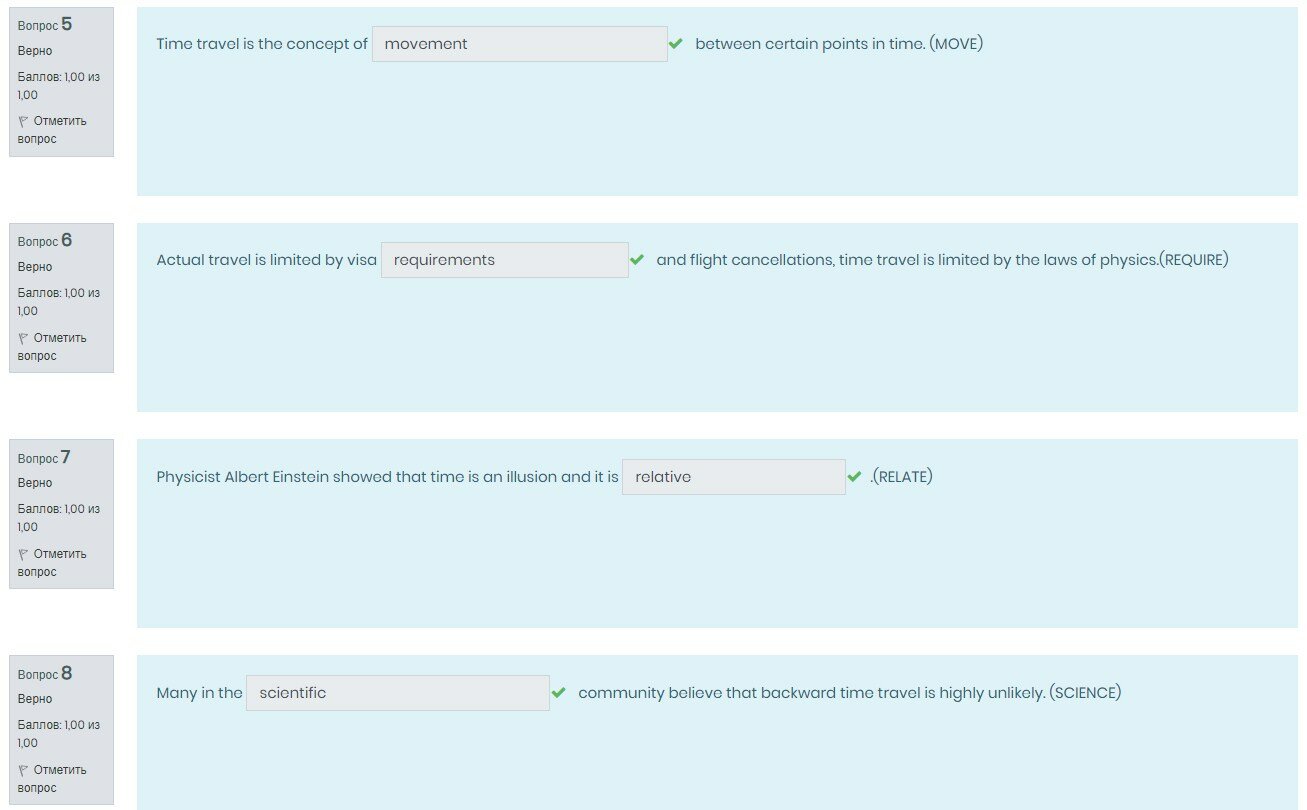Click the flag icon for question 7

click(23, 554)
